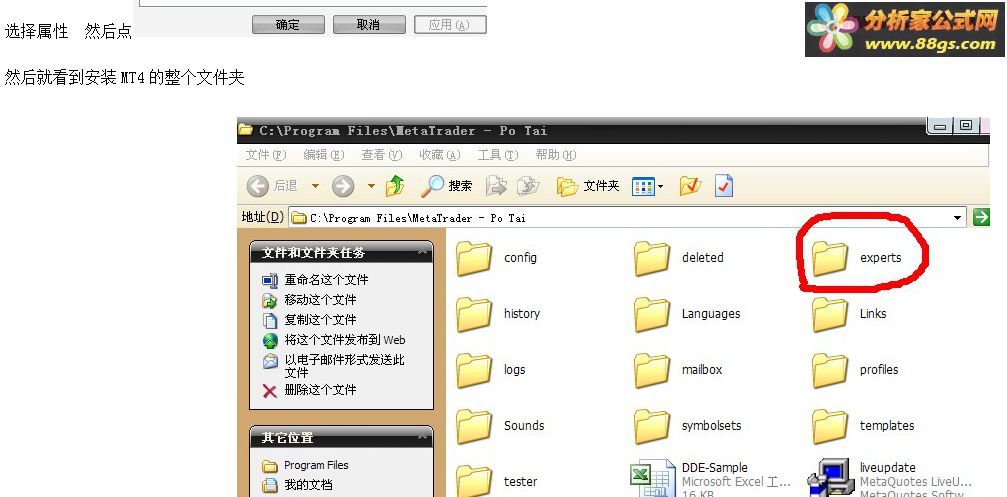Open the 查看(V) menu
The image size is (1007, 497).
point(381,155)
